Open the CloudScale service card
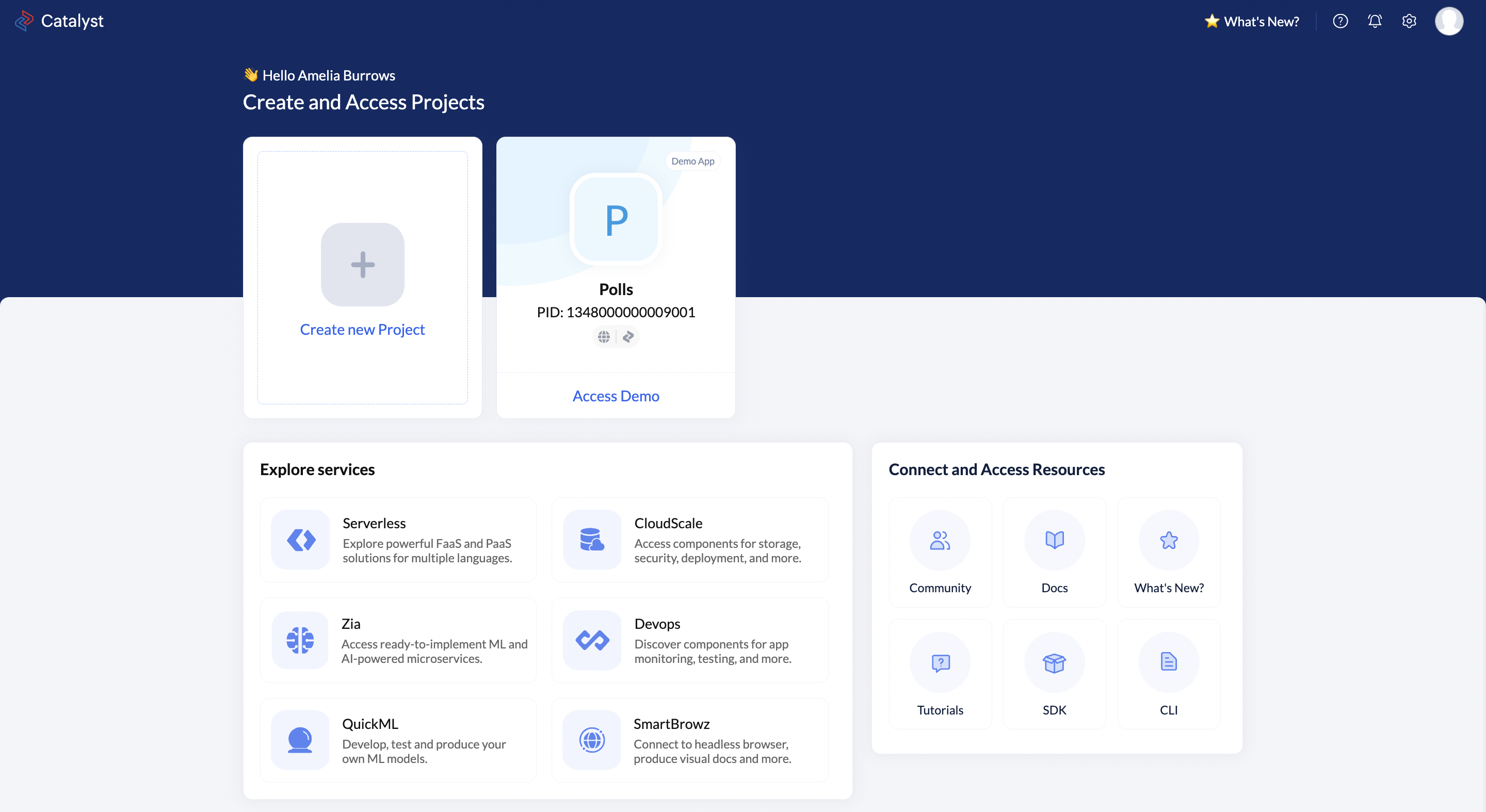This screenshot has height=812, width=1486. click(x=689, y=540)
